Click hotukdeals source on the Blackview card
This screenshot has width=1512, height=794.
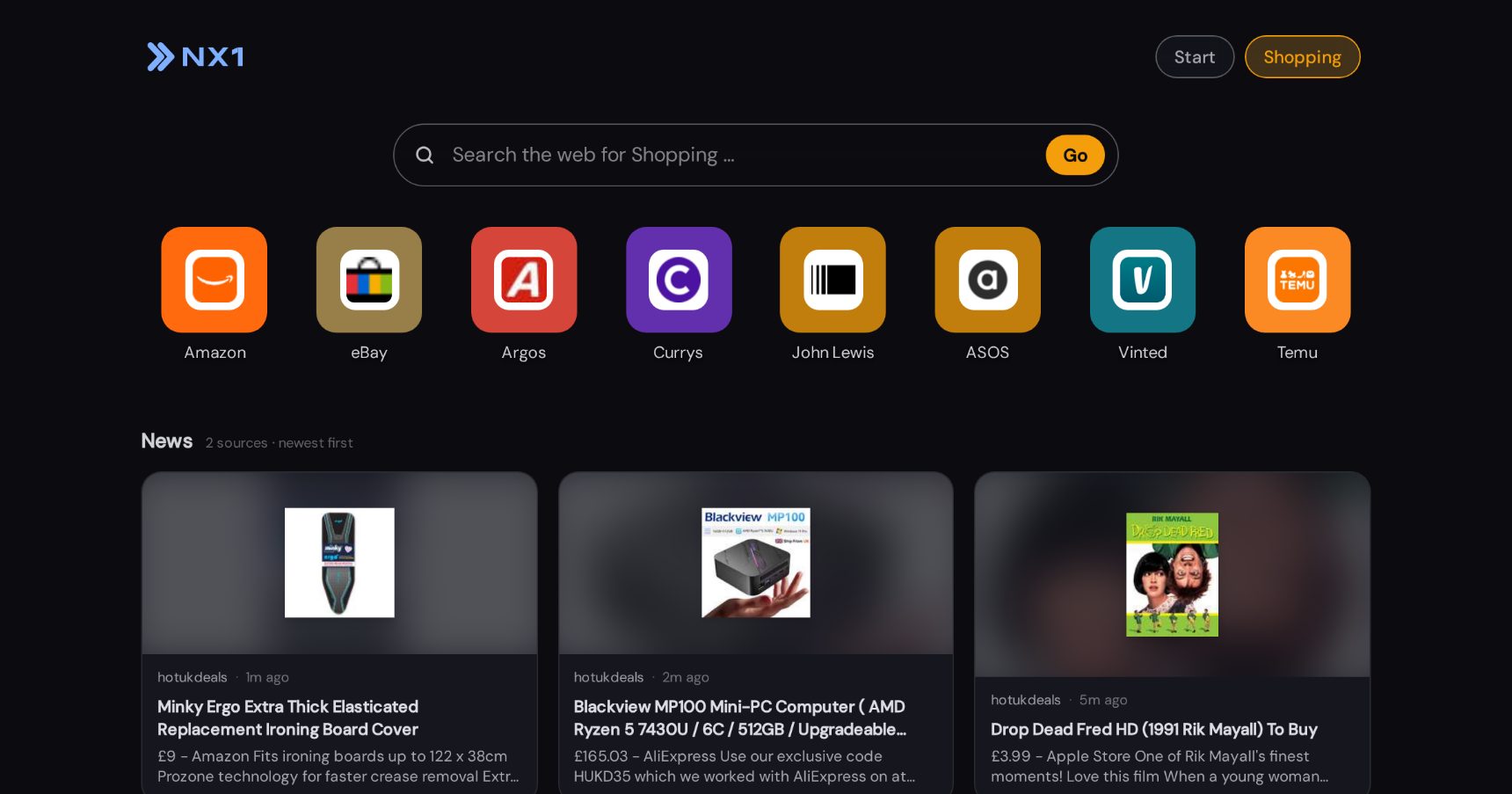[608, 677]
